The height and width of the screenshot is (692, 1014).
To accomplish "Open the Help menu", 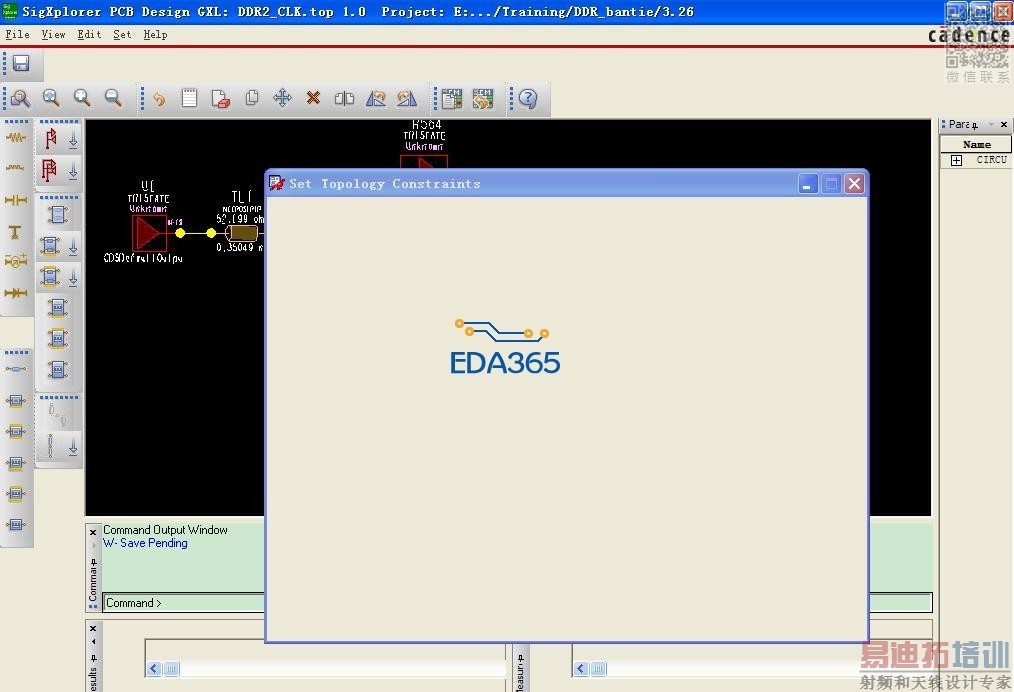I will click(155, 34).
